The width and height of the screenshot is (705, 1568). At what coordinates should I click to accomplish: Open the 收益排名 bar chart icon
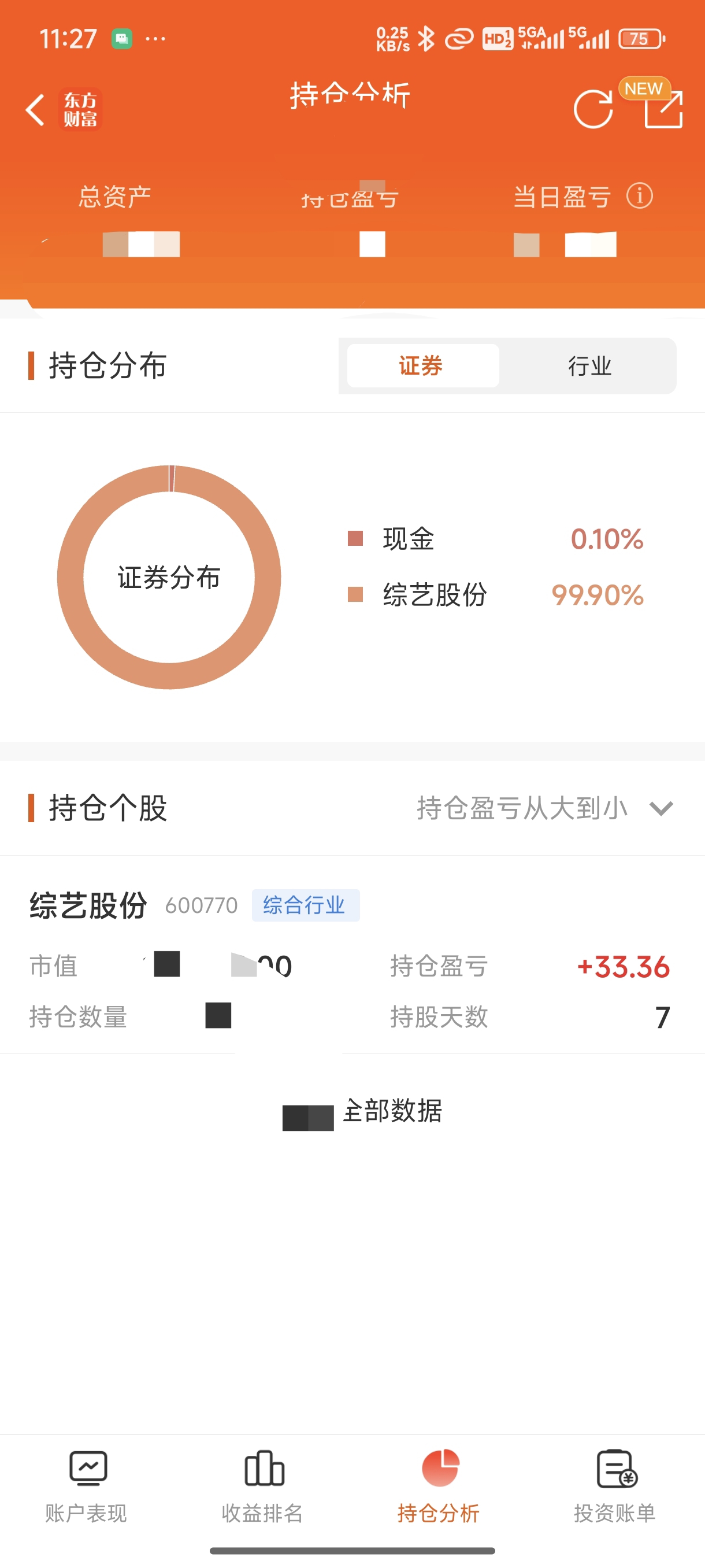264,1468
